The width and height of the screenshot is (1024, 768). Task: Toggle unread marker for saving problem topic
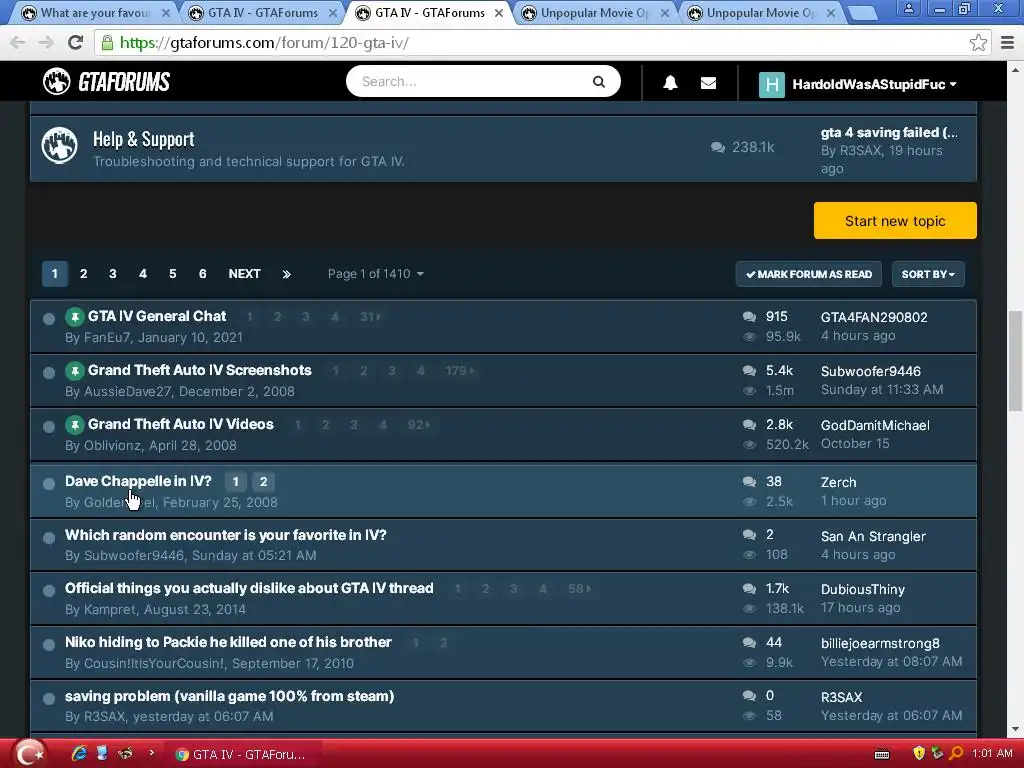48,699
